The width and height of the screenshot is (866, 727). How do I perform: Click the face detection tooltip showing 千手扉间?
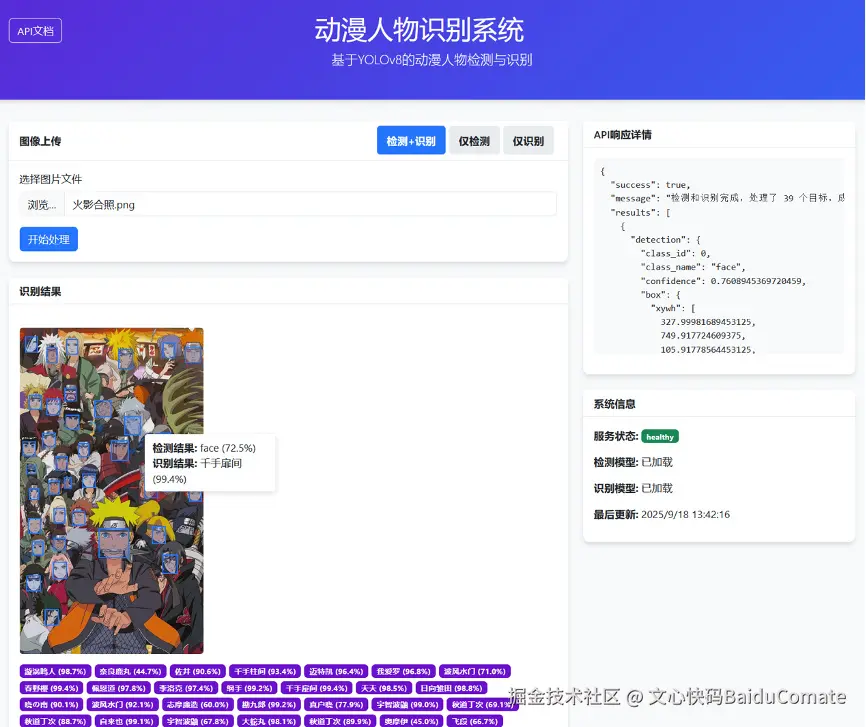point(210,463)
